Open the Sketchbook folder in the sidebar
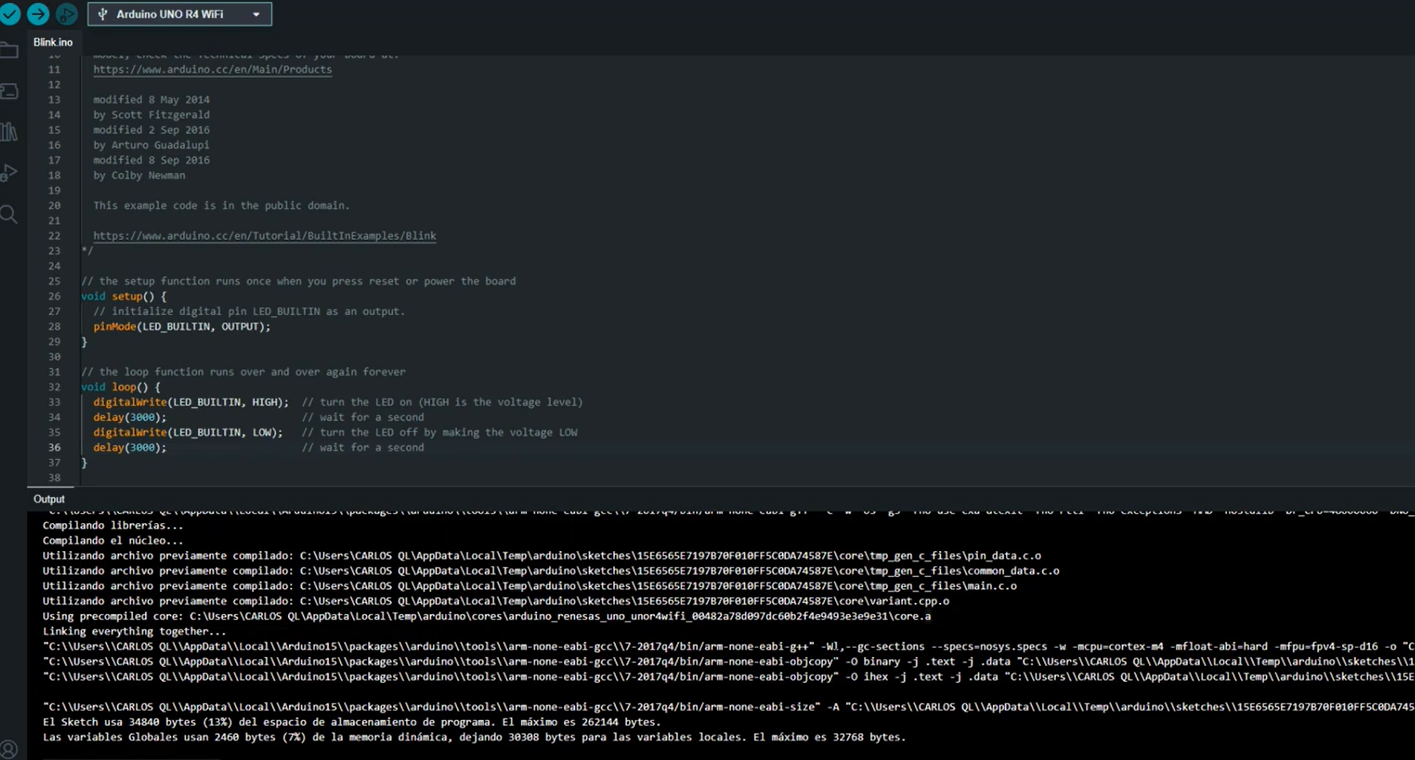1415x760 pixels. click(x=9, y=51)
